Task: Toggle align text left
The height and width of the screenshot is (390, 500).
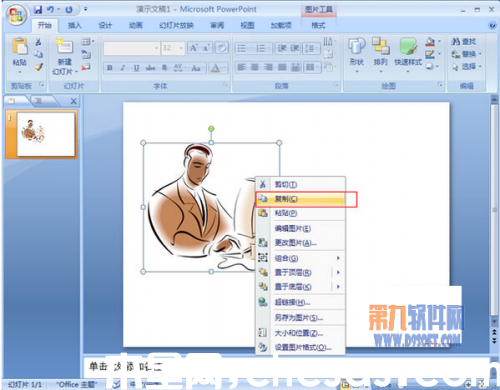Action: [x=241, y=67]
